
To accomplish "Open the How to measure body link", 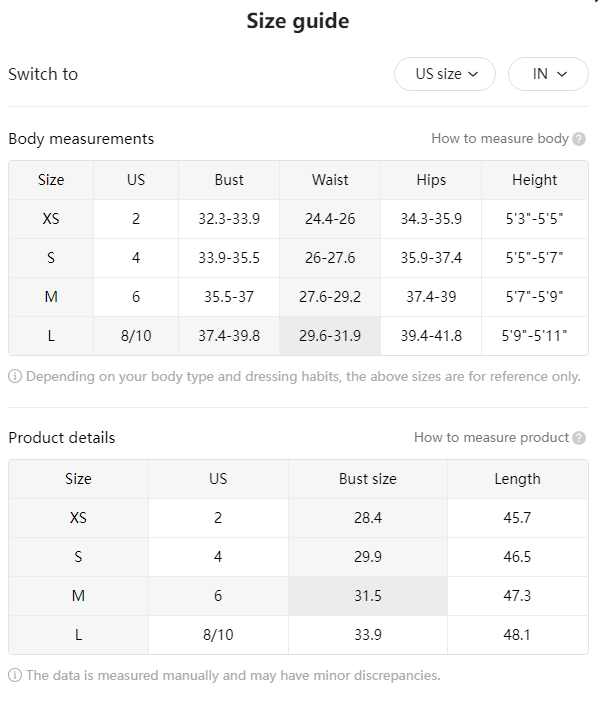I will [x=500, y=139].
